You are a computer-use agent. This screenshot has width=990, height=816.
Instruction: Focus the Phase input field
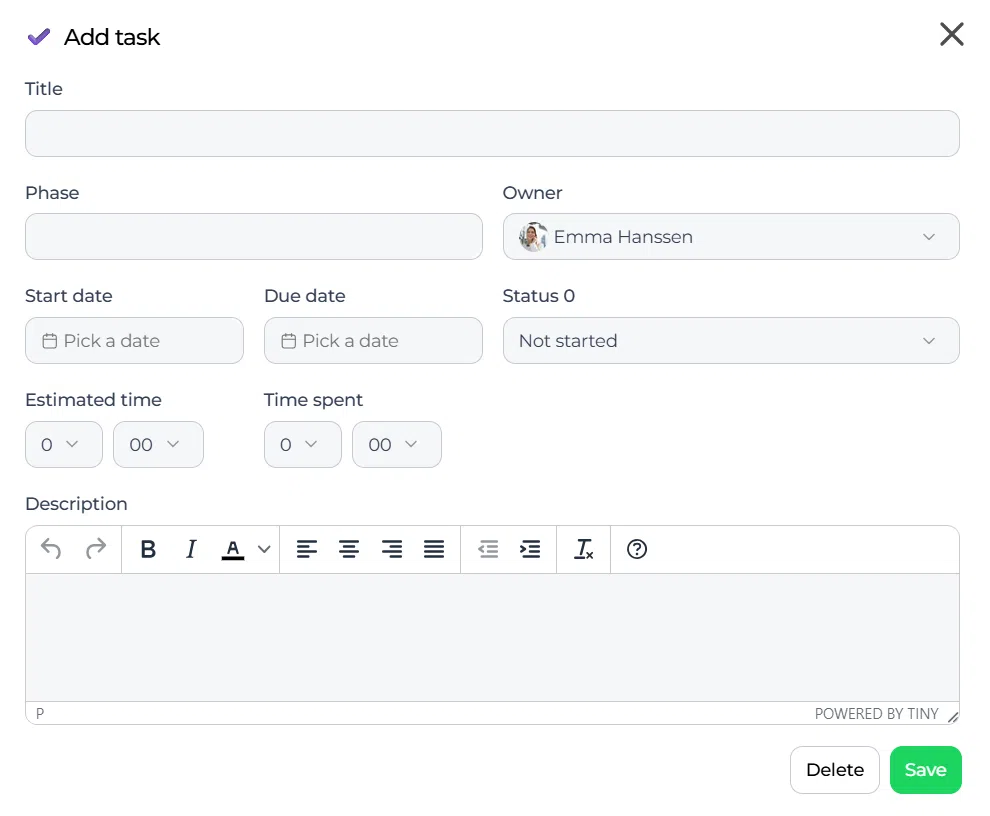tap(254, 237)
